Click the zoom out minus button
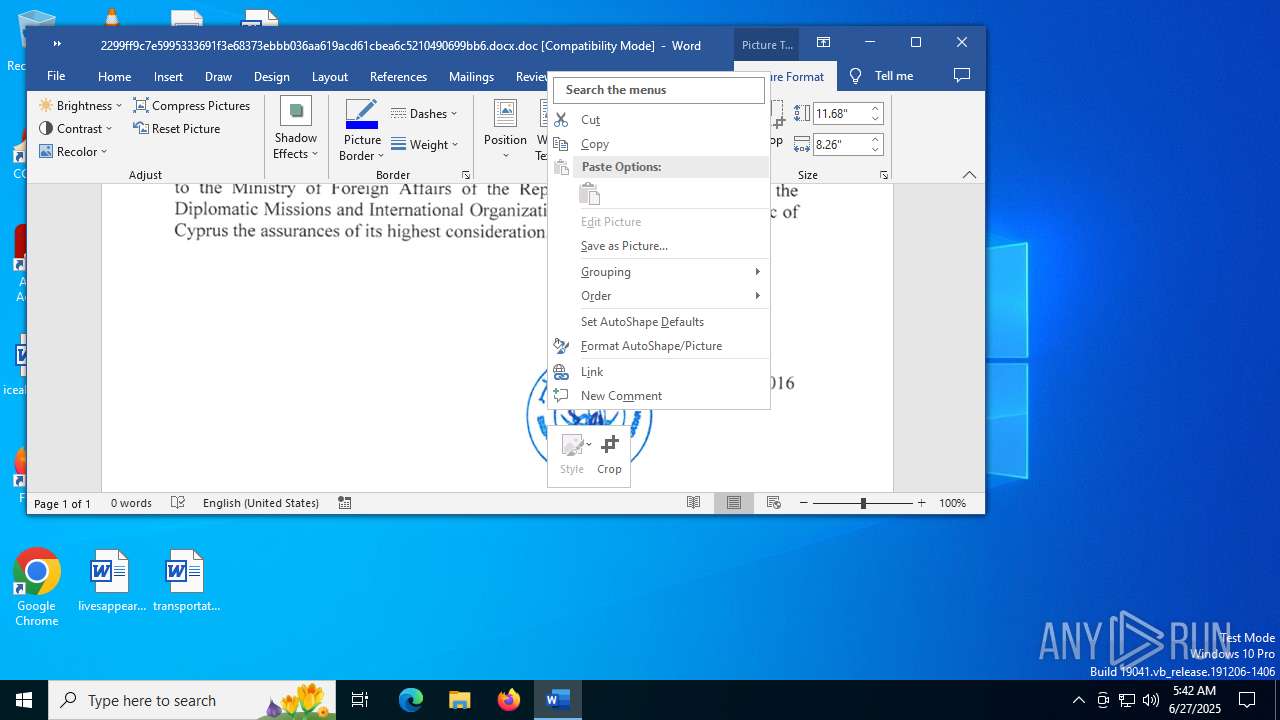 click(x=803, y=503)
